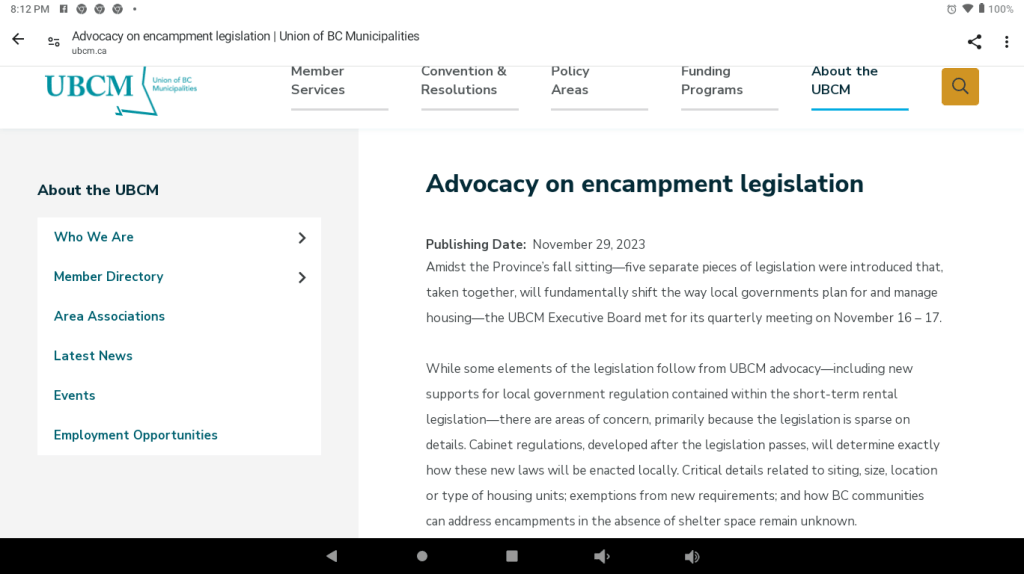1024x574 pixels.
Task: Tap the recent apps square button
Action: (x=512, y=556)
